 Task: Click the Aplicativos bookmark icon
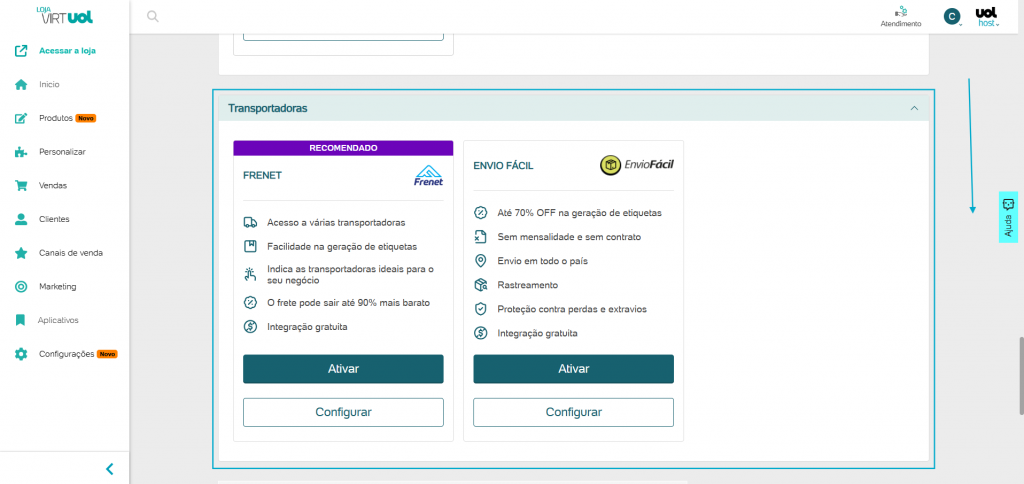[21, 320]
